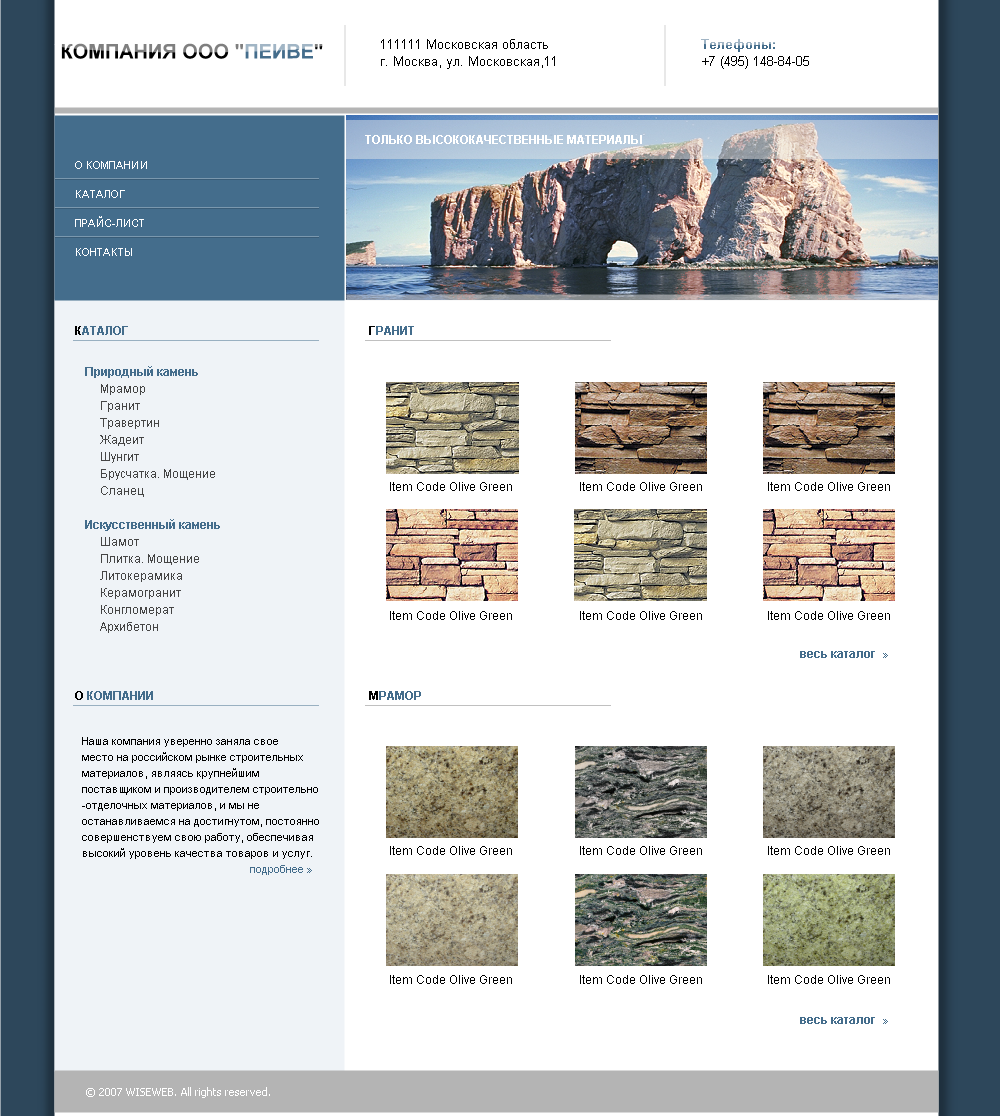Open the КАТАЛОГ navigation menu item

100,194
